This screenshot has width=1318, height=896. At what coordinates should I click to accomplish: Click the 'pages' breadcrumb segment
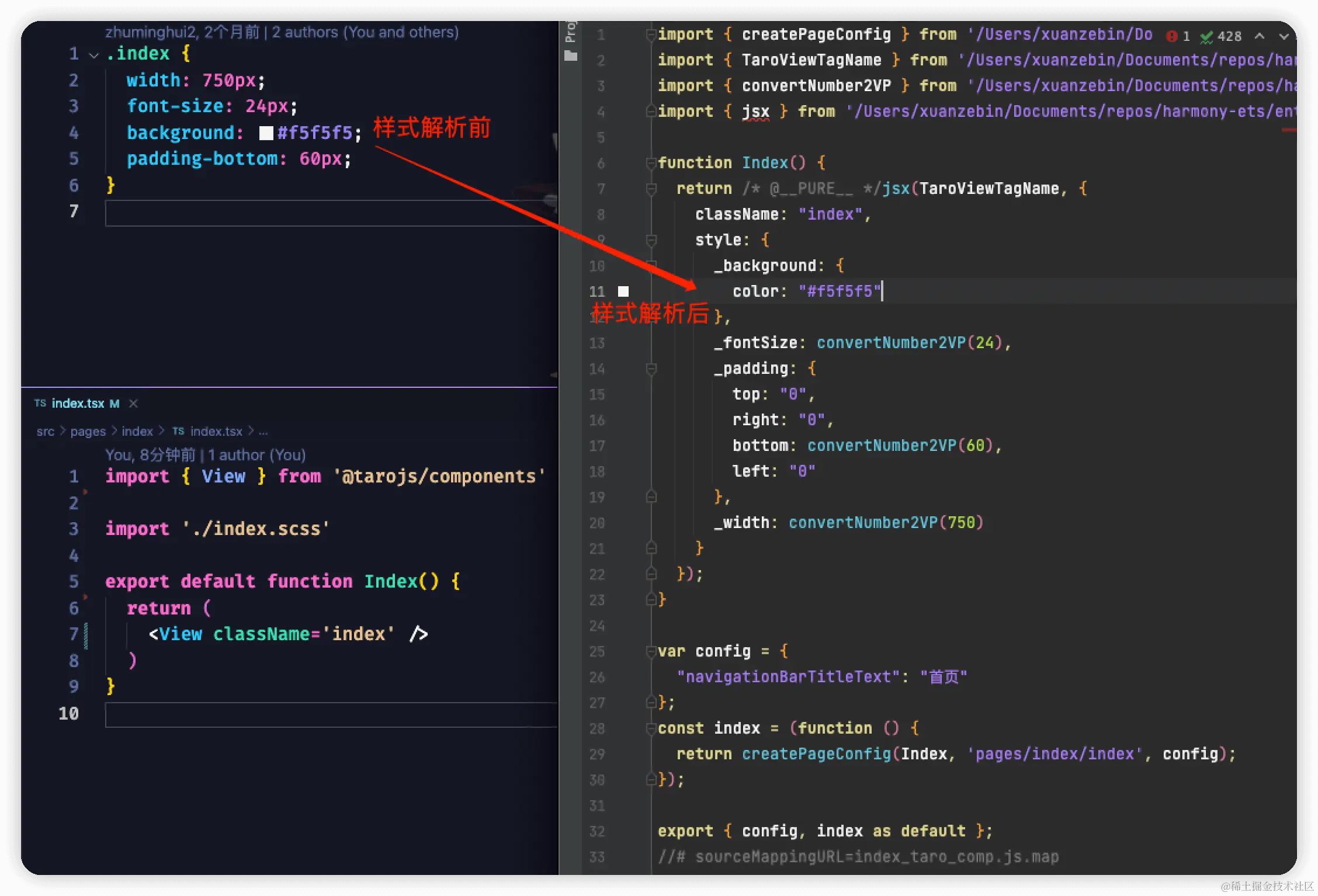tap(88, 431)
